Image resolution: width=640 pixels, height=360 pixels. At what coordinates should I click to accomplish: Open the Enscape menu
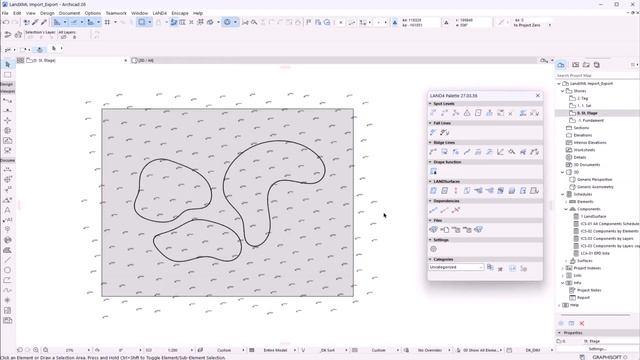(180, 13)
